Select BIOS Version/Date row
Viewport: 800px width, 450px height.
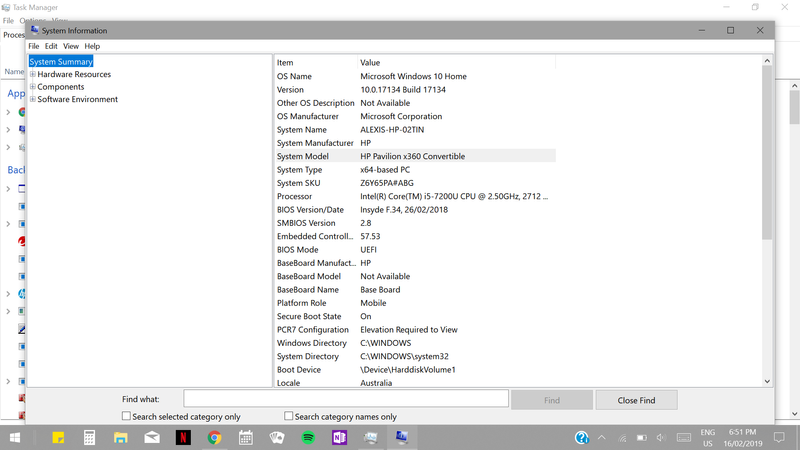[415, 210]
